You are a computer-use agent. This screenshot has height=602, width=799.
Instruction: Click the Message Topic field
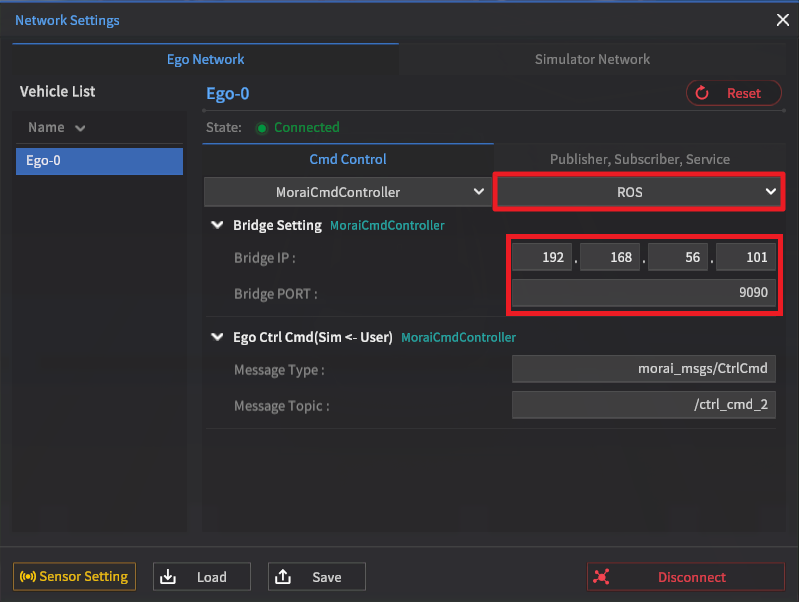pos(643,405)
